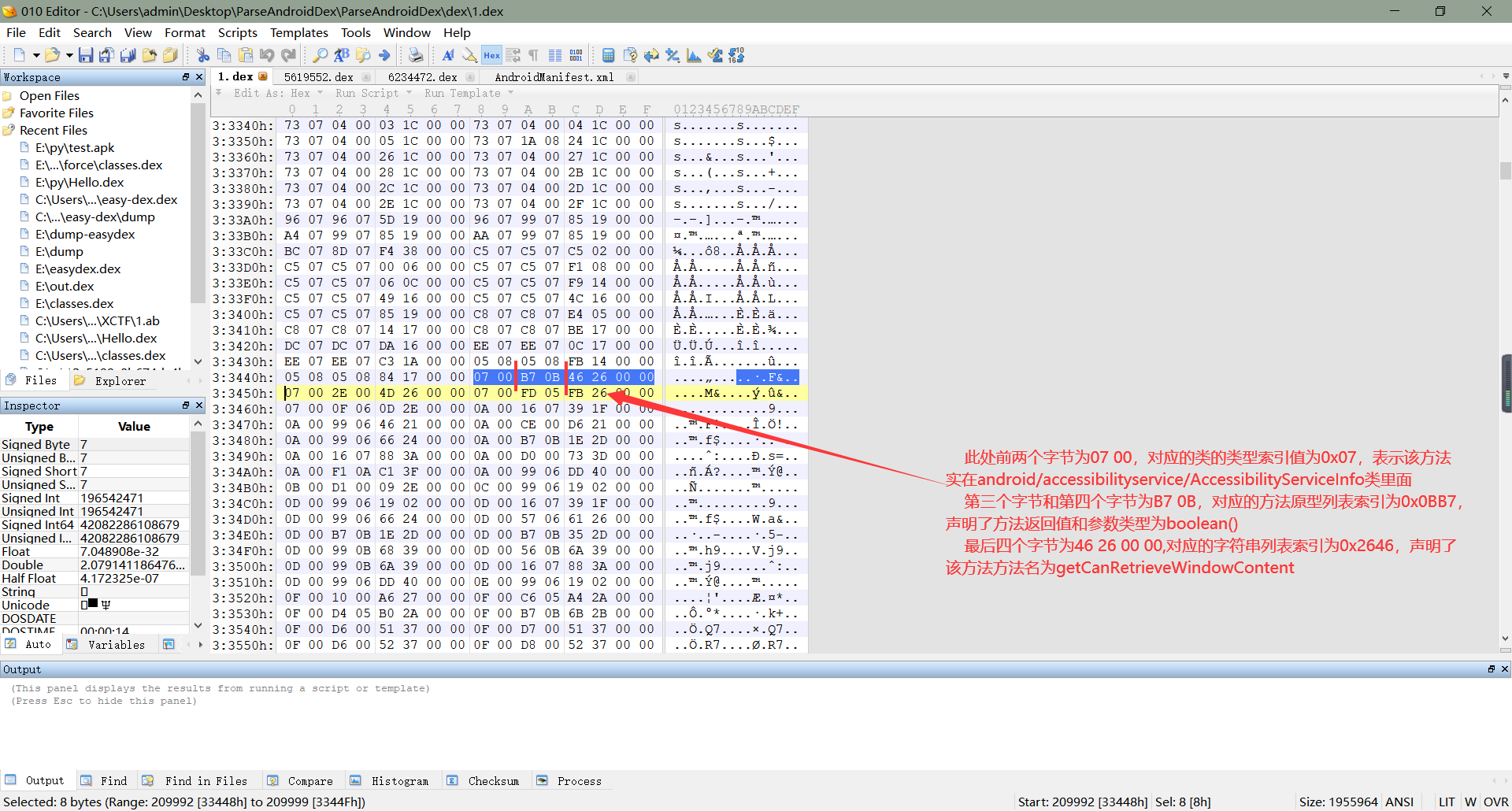1512x811 pixels.
Task: Save the current file
Action: [x=86, y=55]
